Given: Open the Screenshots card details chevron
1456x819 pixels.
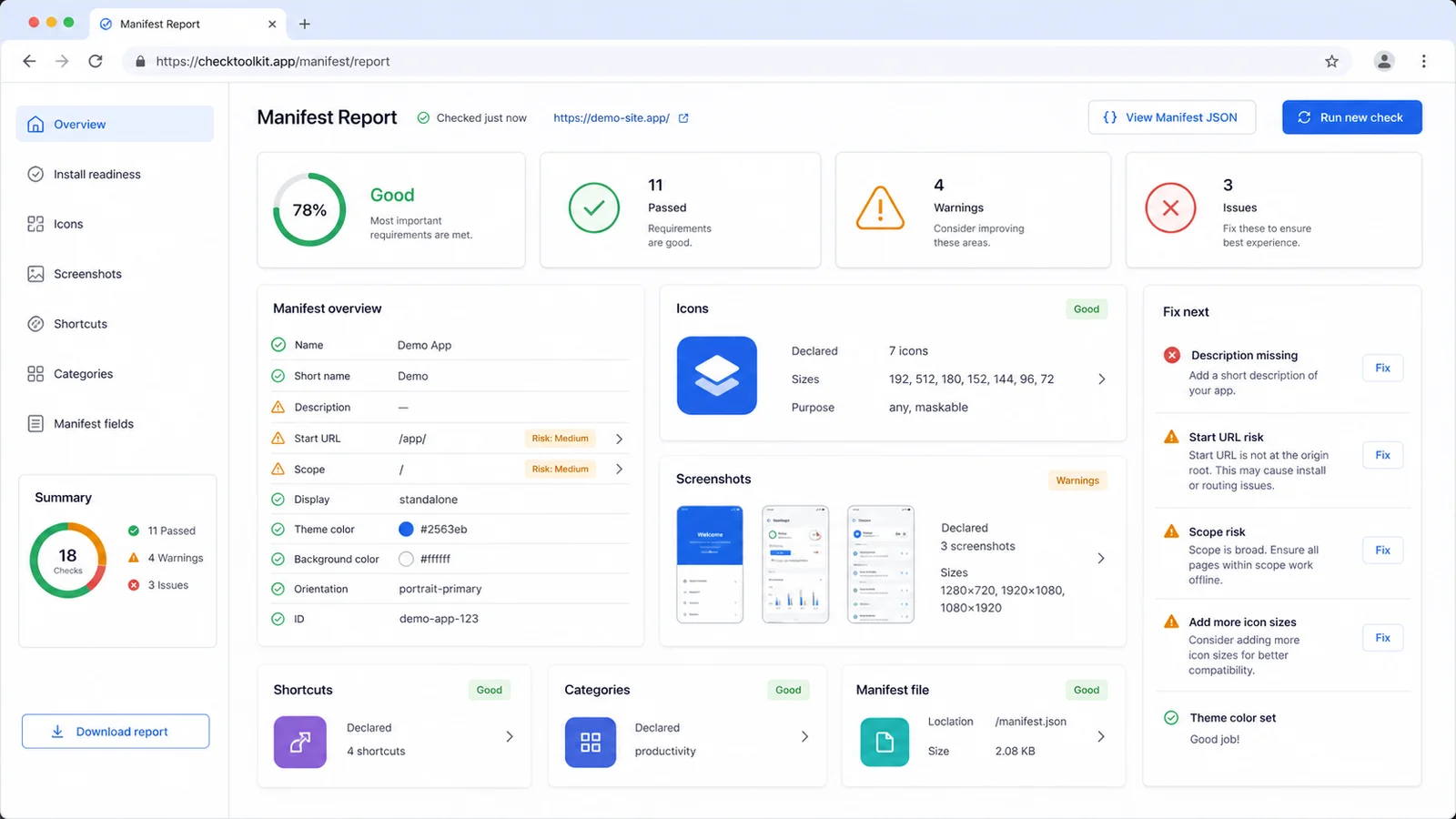Looking at the screenshot, I should [x=1101, y=558].
